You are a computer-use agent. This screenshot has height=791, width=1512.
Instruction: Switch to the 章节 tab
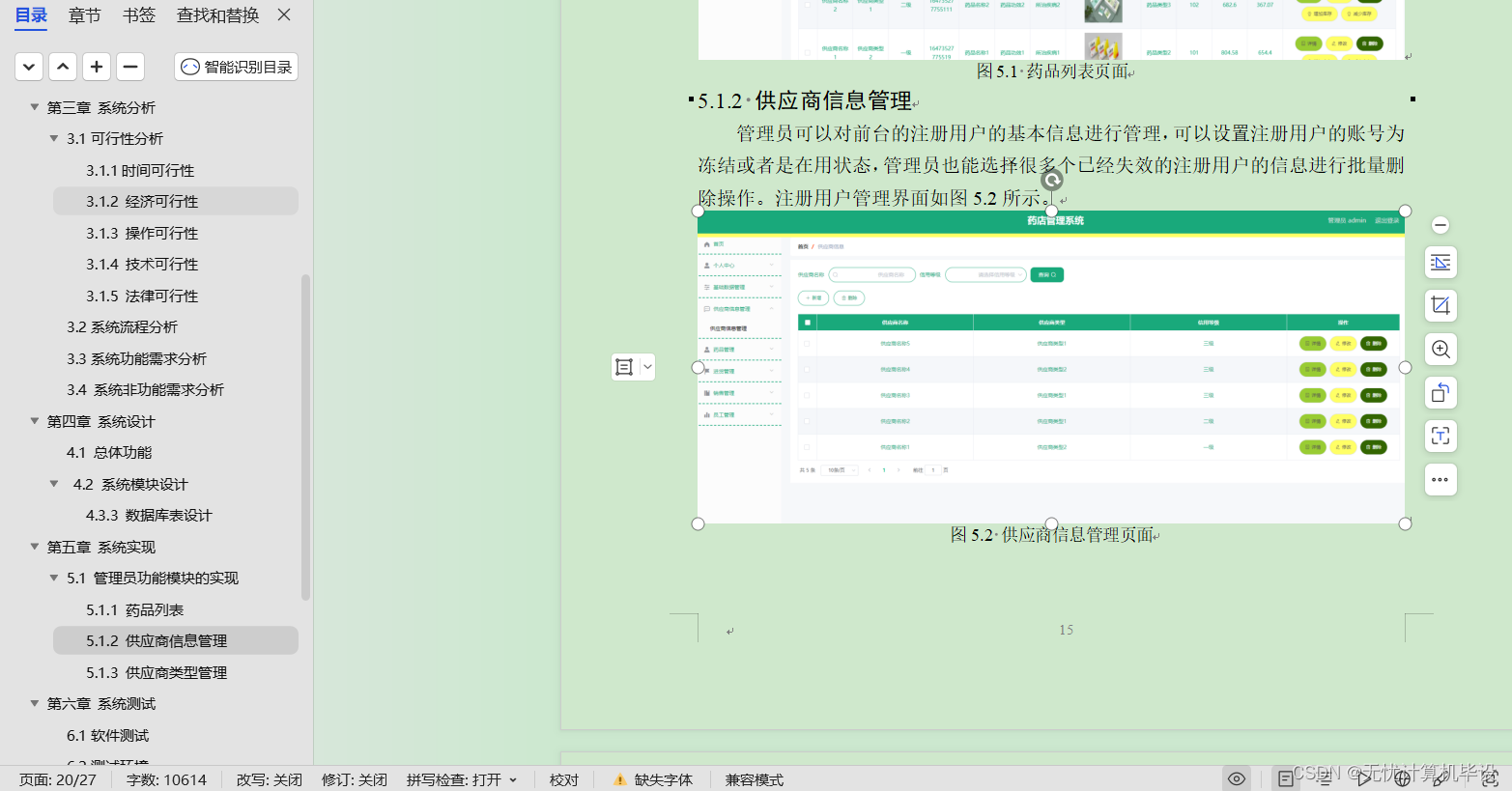[84, 15]
